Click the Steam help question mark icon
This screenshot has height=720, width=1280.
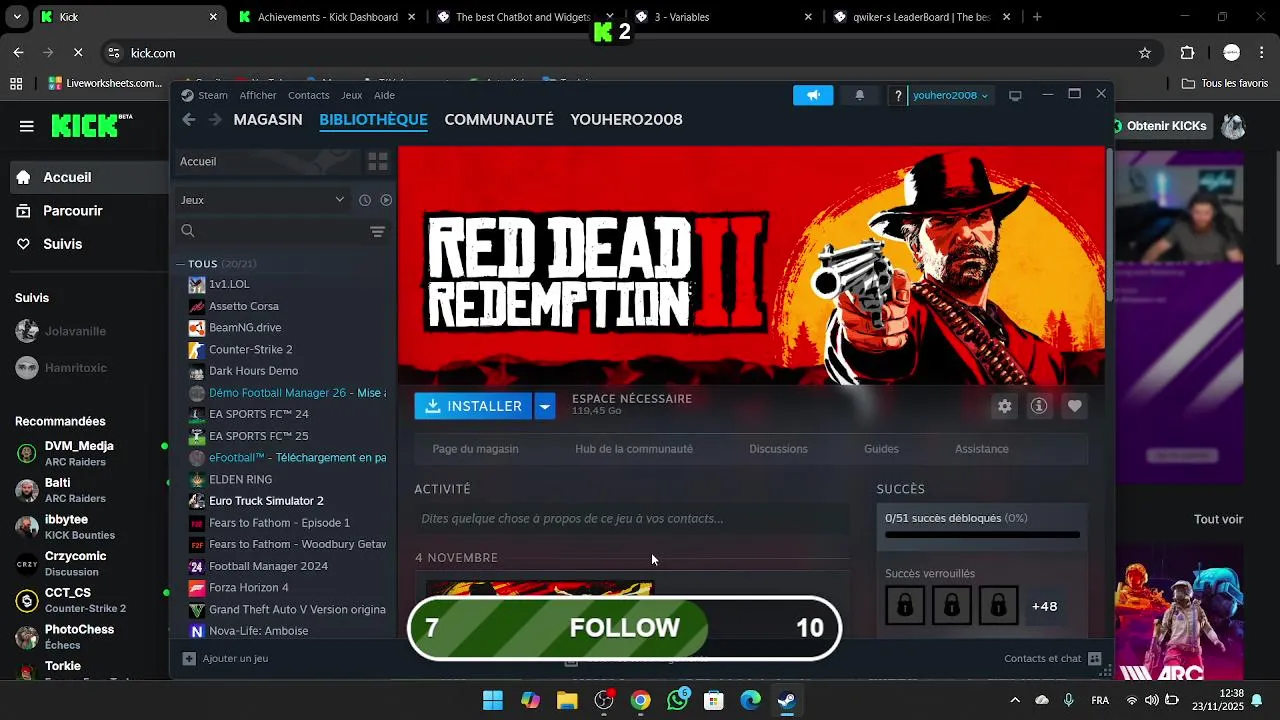[x=898, y=95]
